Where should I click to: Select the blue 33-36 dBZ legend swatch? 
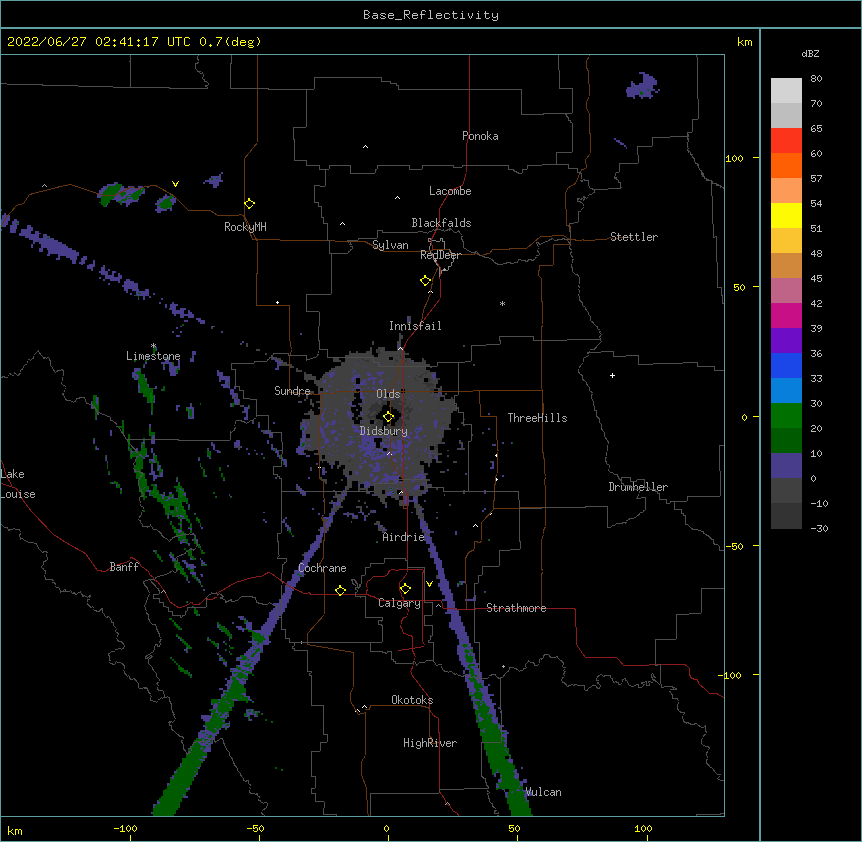786,365
